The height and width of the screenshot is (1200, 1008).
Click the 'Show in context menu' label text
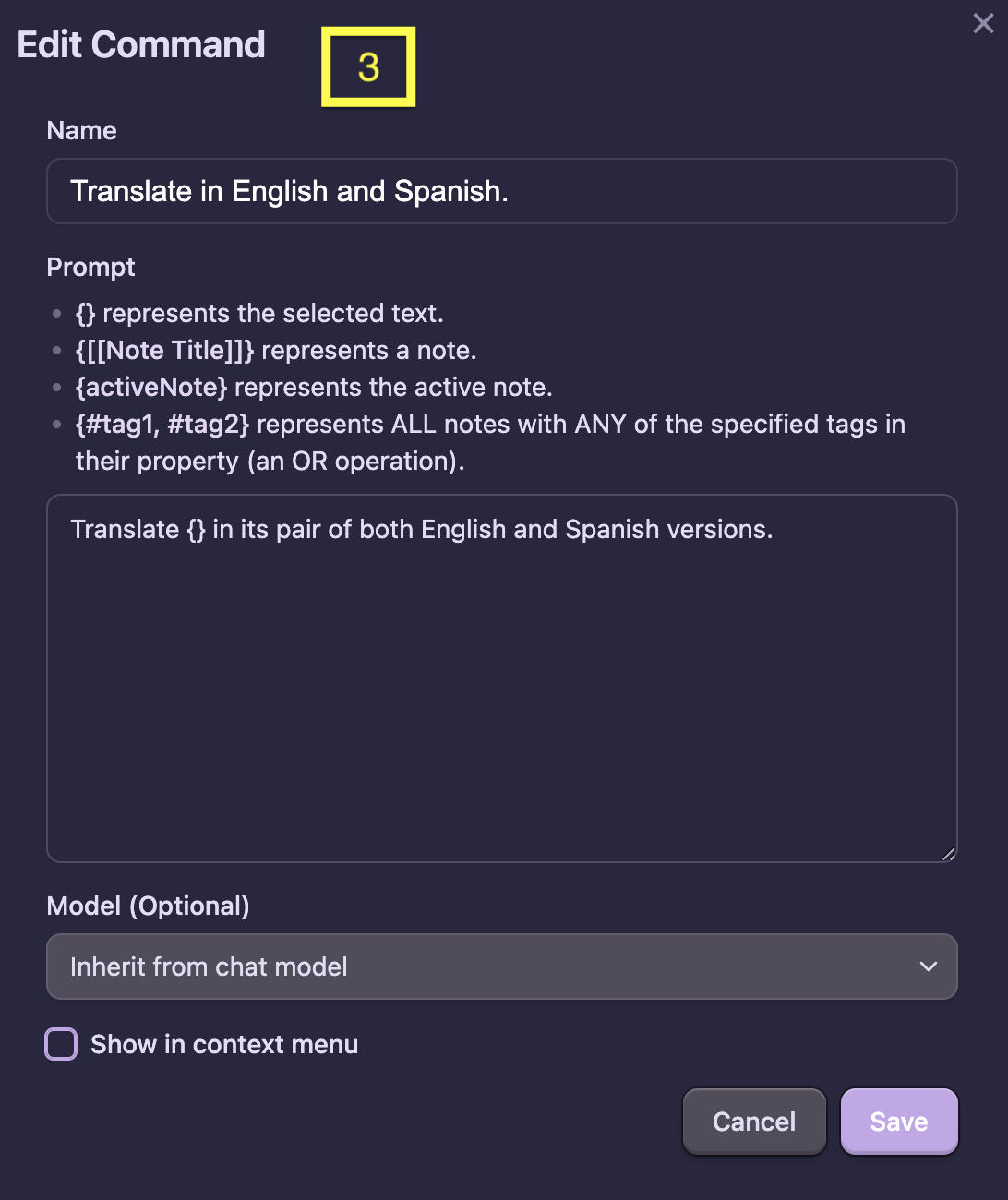[224, 1044]
